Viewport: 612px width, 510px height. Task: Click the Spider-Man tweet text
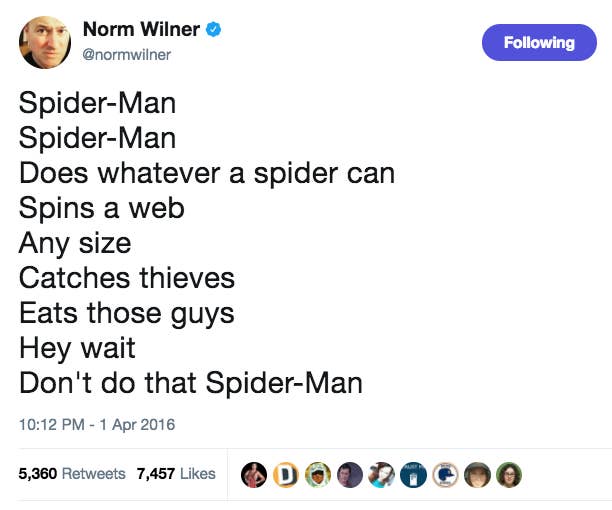click(x=207, y=242)
